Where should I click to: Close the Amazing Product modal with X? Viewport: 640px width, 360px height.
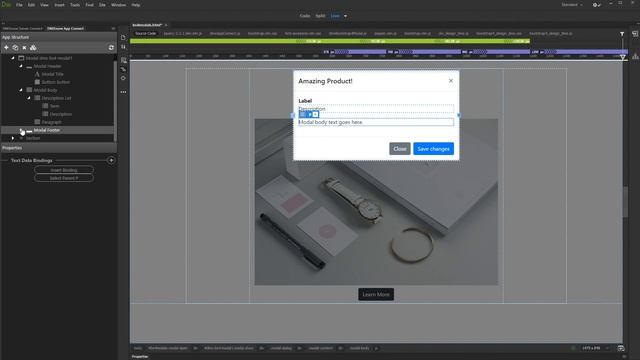(x=451, y=81)
